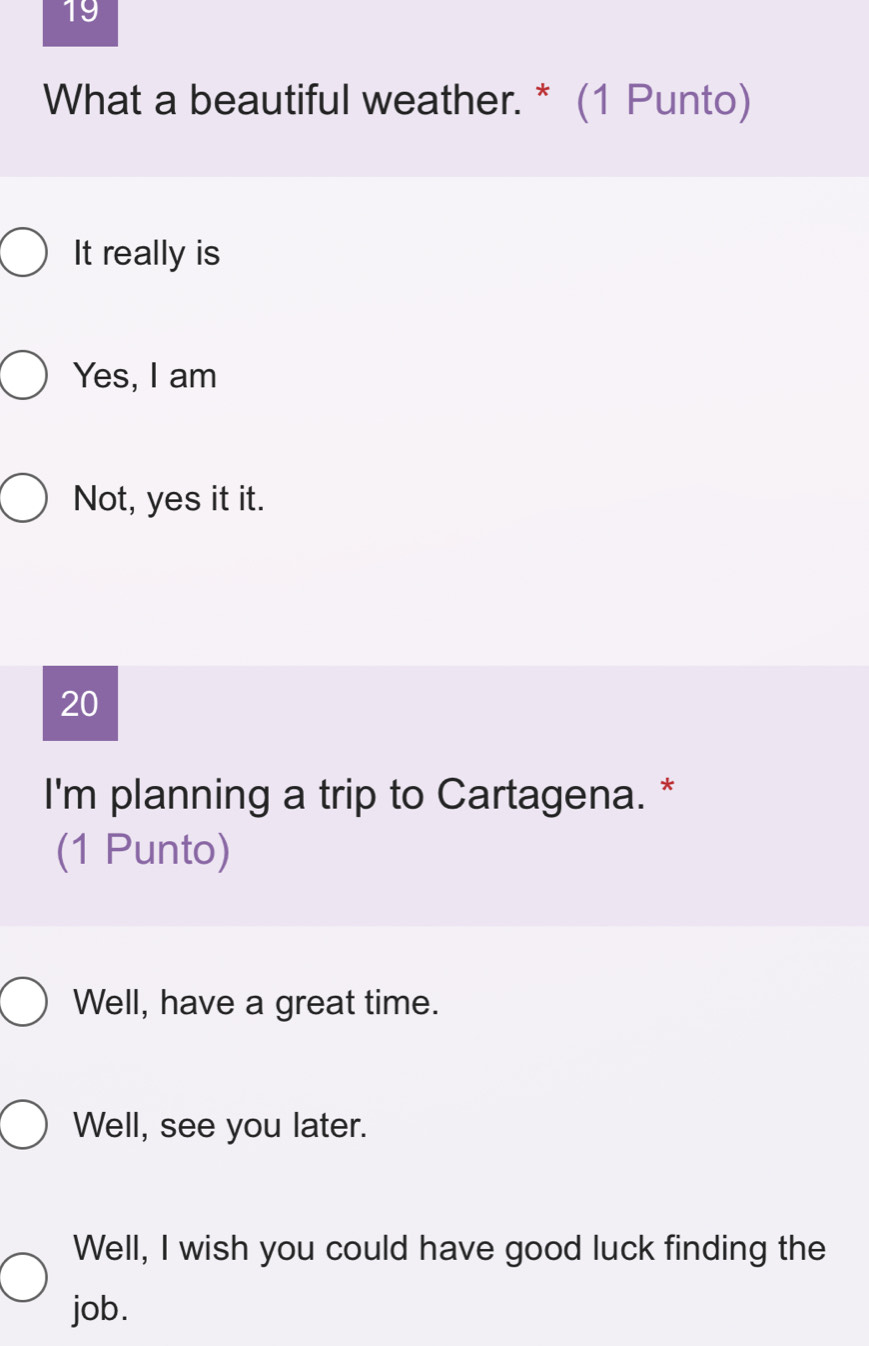Choose the 'Yes, I am' radio button

(23, 376)
